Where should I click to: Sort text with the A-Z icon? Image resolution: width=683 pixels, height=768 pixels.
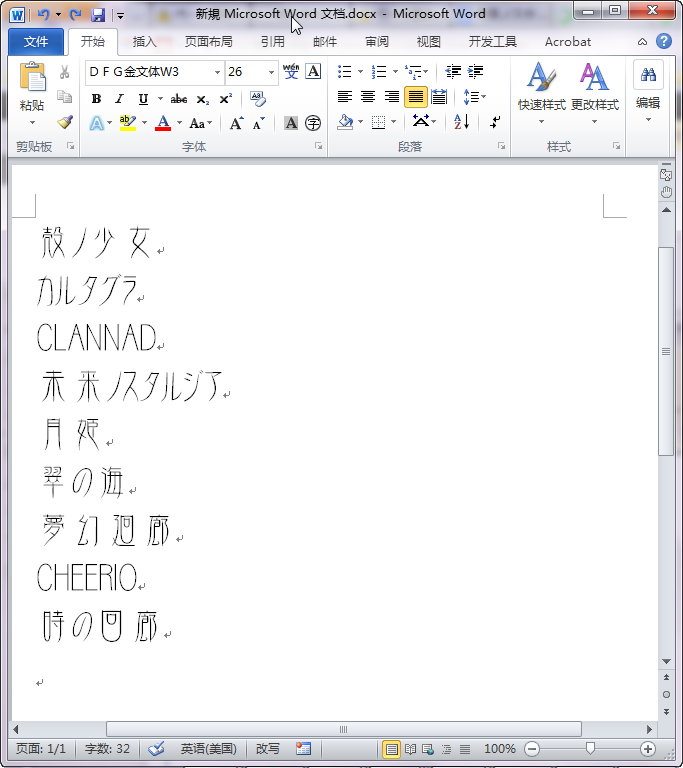462,121
